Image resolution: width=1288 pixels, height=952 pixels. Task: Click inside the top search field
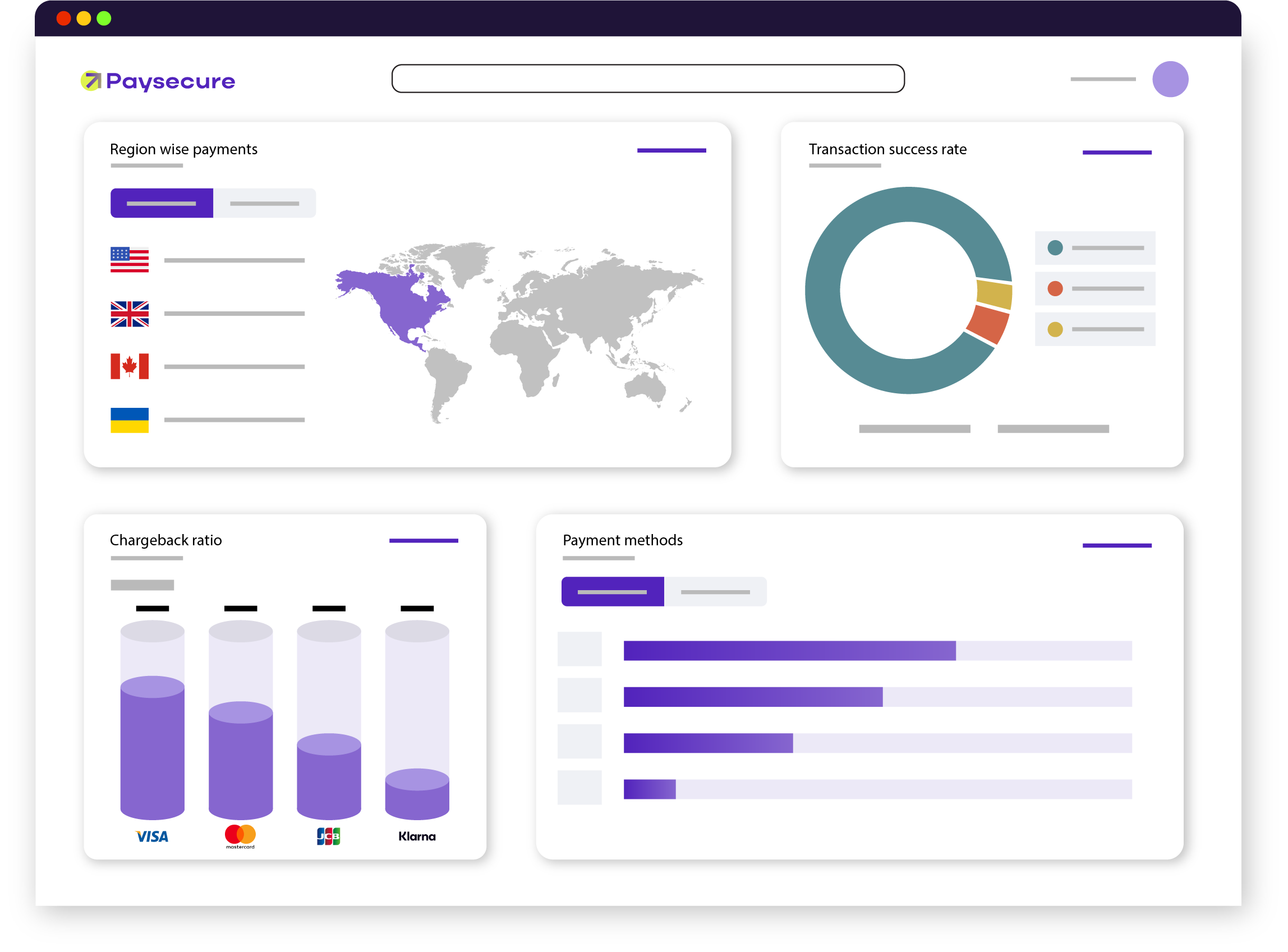coord(647,79)
